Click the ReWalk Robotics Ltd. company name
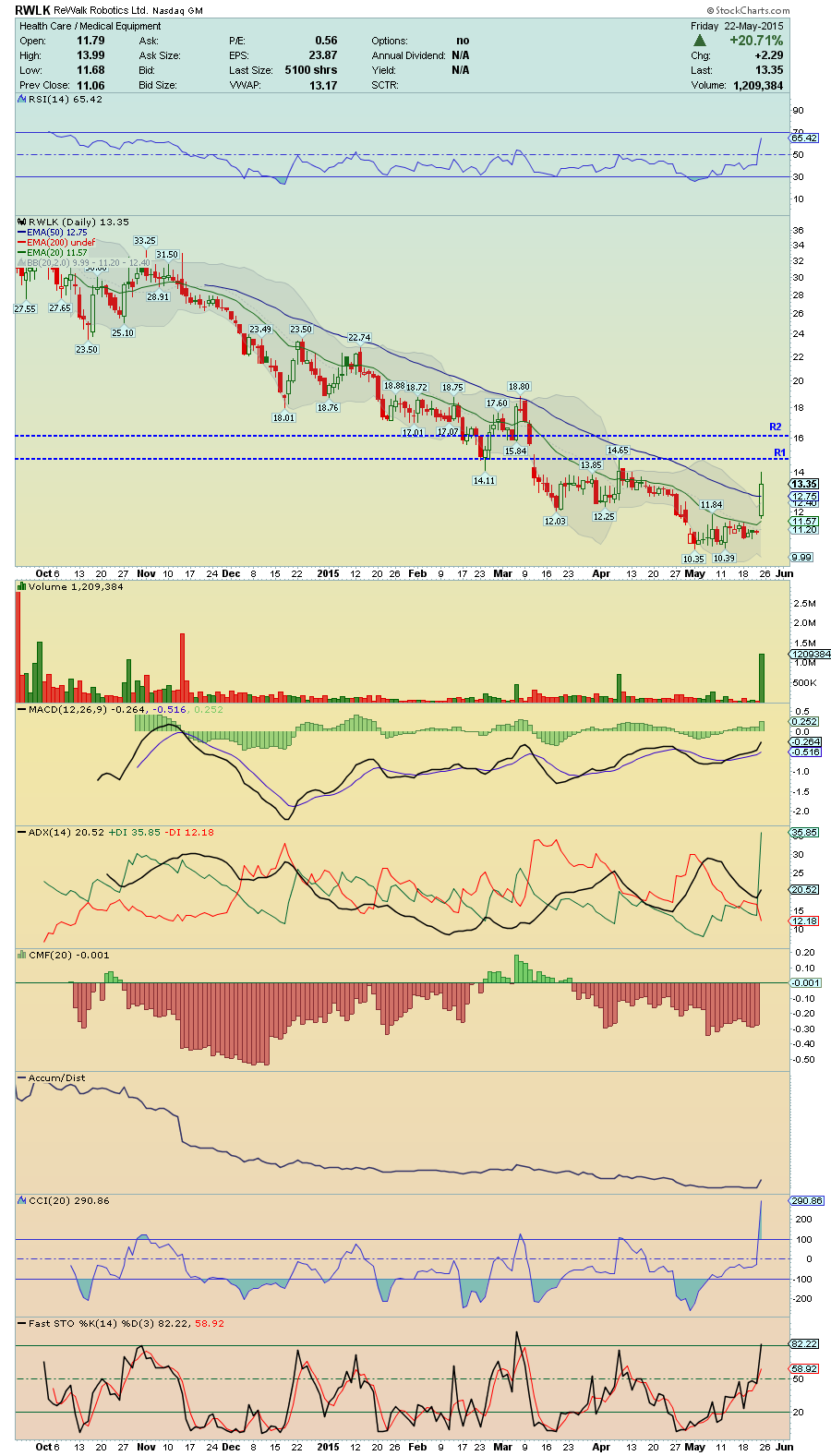 [101, 11]
